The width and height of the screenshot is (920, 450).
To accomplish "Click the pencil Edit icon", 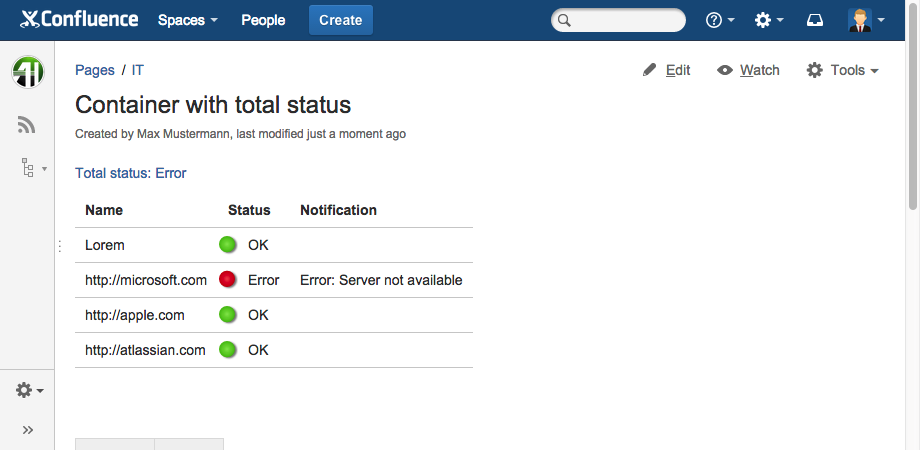I will (x=650, y=70).
